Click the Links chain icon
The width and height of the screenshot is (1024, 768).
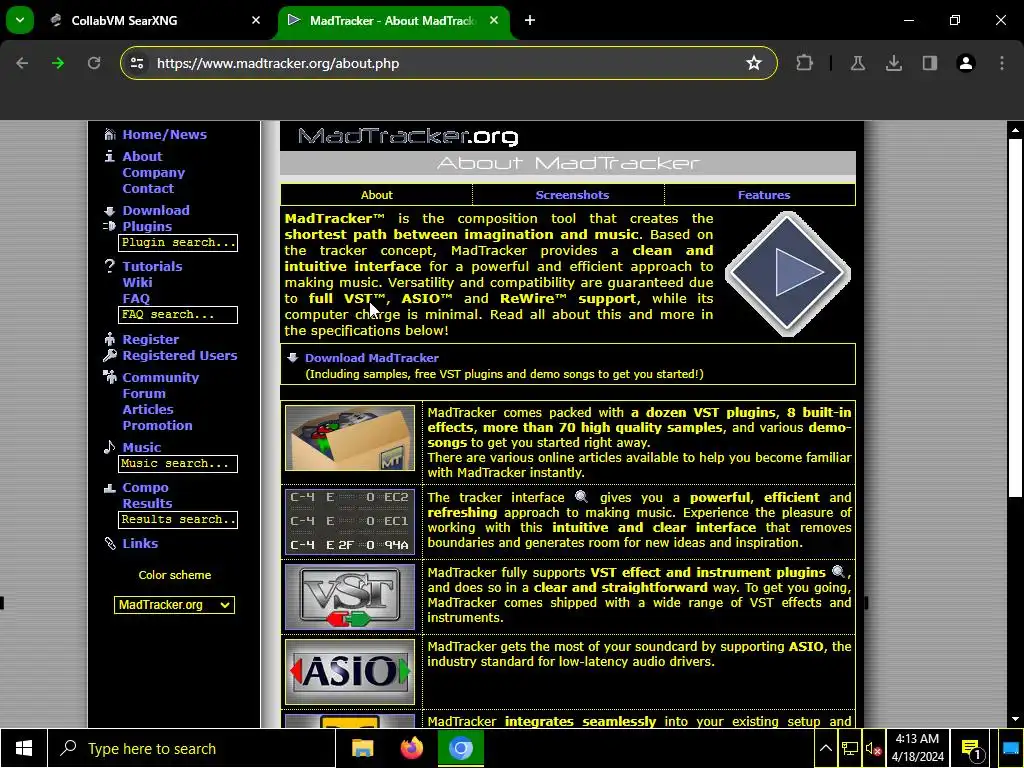click(x=109, y=543)
